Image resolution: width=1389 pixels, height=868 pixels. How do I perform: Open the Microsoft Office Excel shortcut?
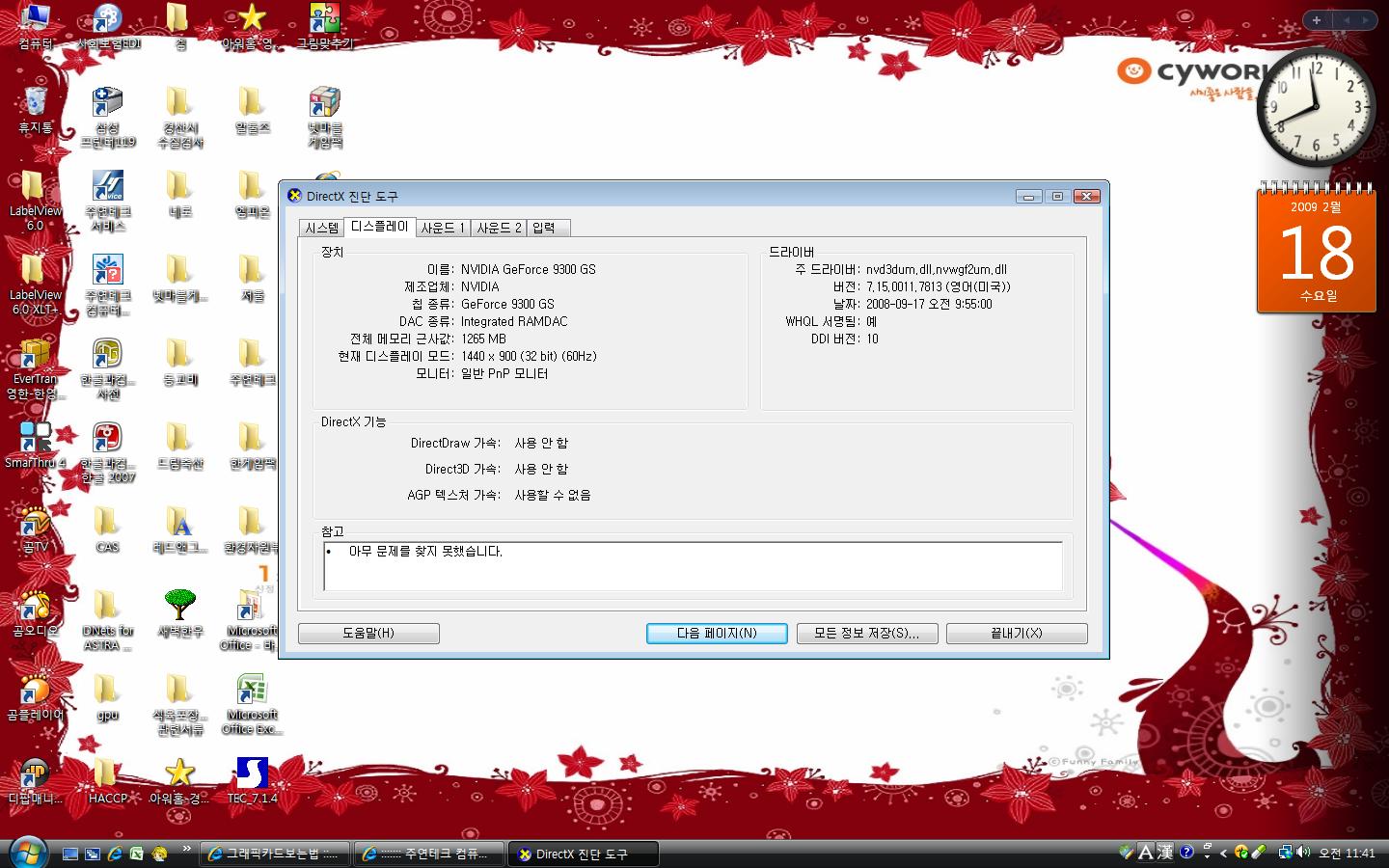tap(252, 704)
